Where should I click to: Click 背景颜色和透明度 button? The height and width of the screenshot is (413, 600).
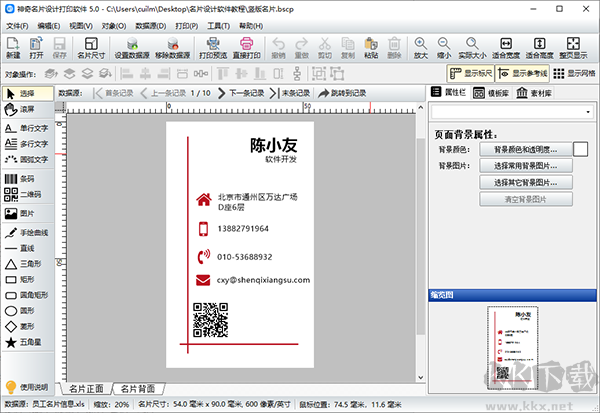click(x=526, y=149)
